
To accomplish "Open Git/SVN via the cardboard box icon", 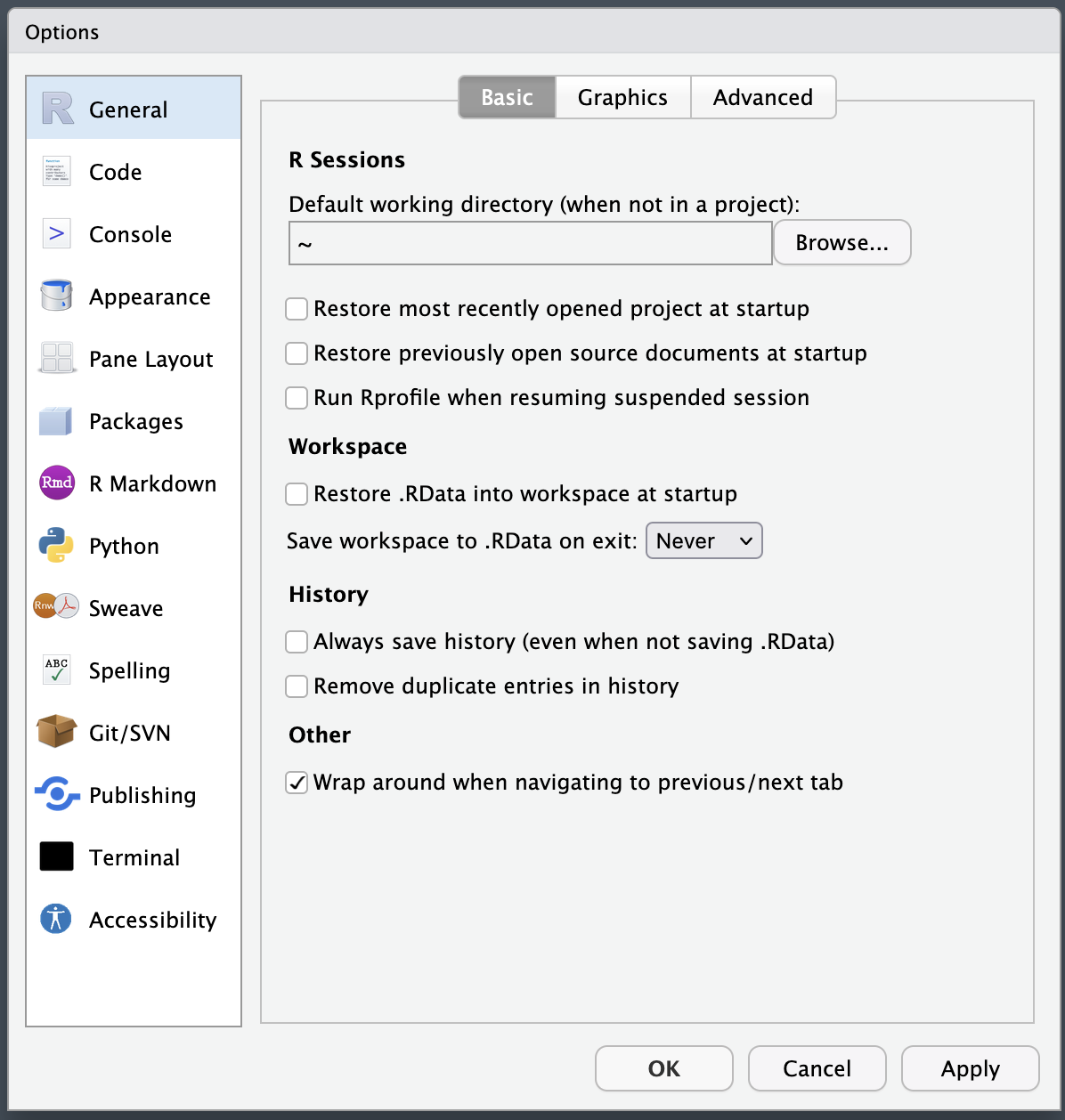I will [x=57, y=732].
